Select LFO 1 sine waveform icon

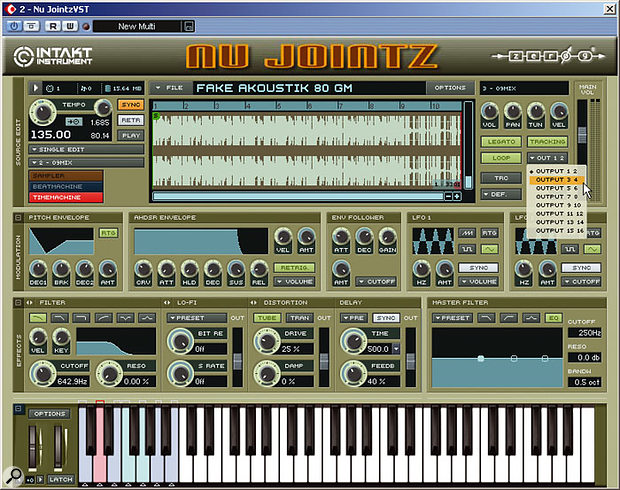tap(489, 249)
